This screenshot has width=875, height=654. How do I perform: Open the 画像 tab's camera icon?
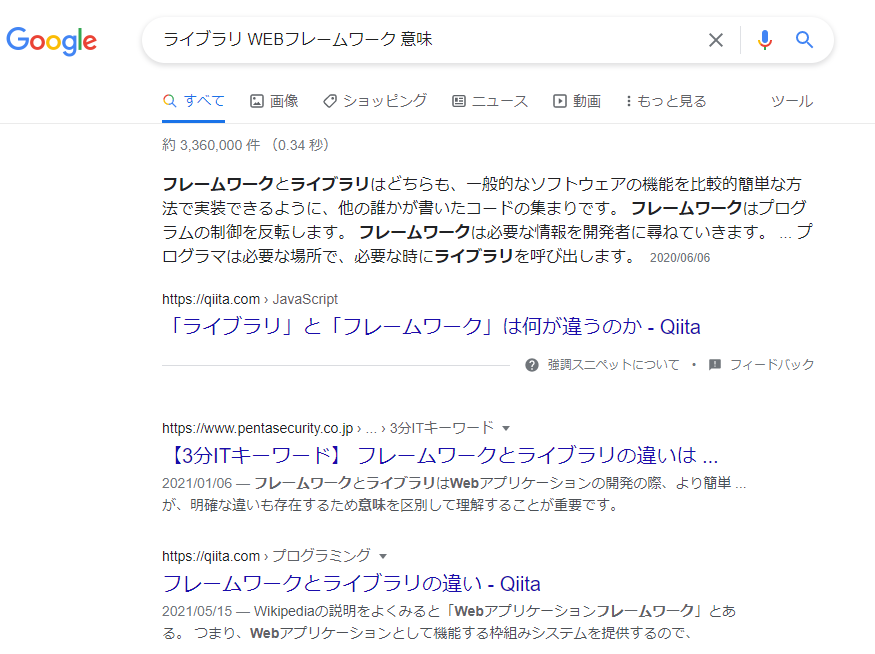[257, 101]
